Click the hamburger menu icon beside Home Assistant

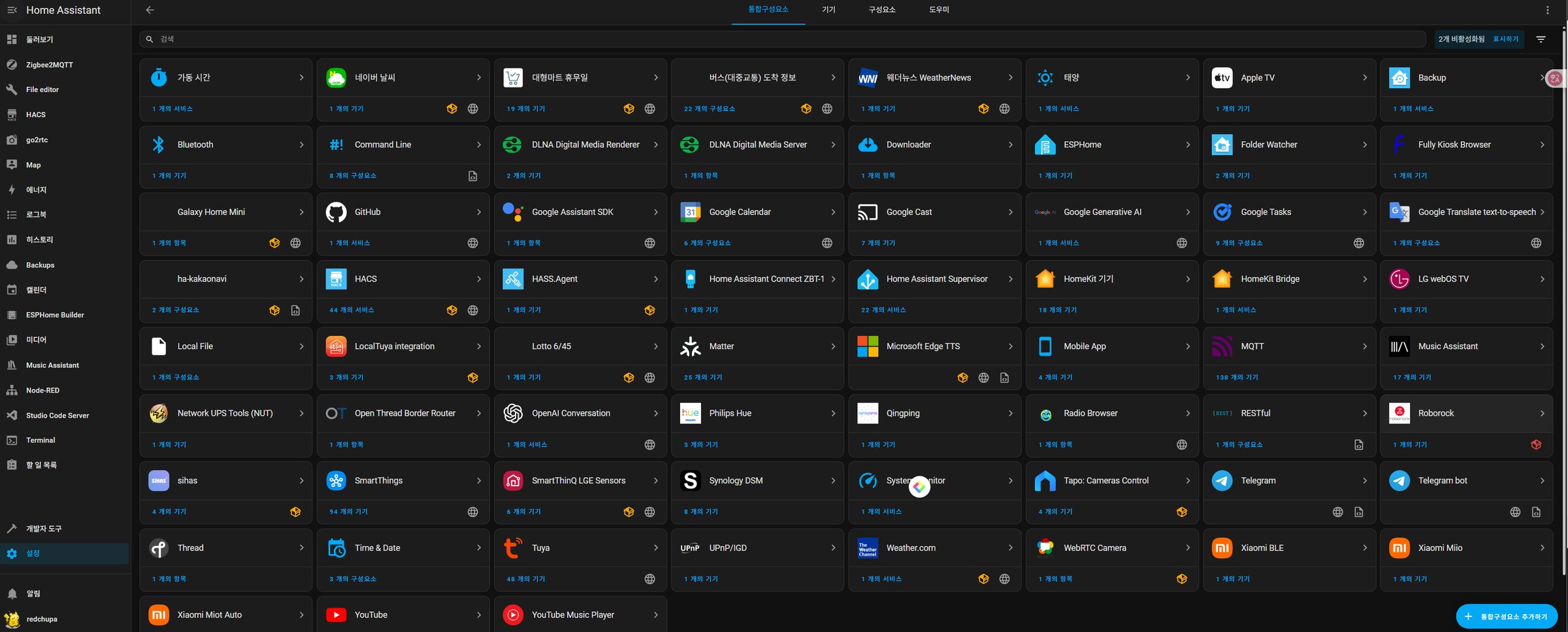coord(12,10)
